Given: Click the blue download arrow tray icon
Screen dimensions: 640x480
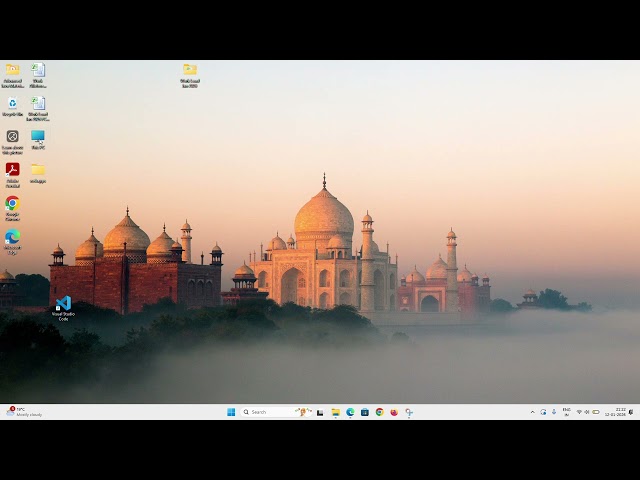Looking at the screenshot, I should pyautogui.click(x=554, y=412).
